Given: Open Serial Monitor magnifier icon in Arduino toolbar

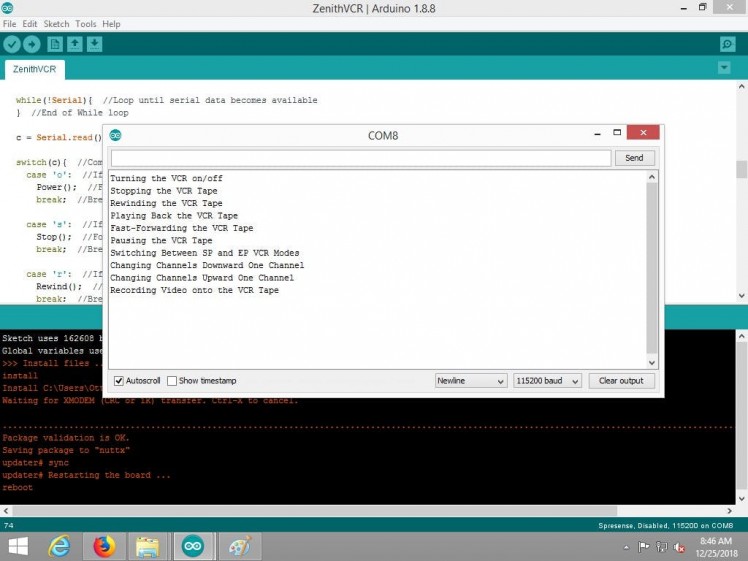Looking at the screenshot, I should point(727,44).
